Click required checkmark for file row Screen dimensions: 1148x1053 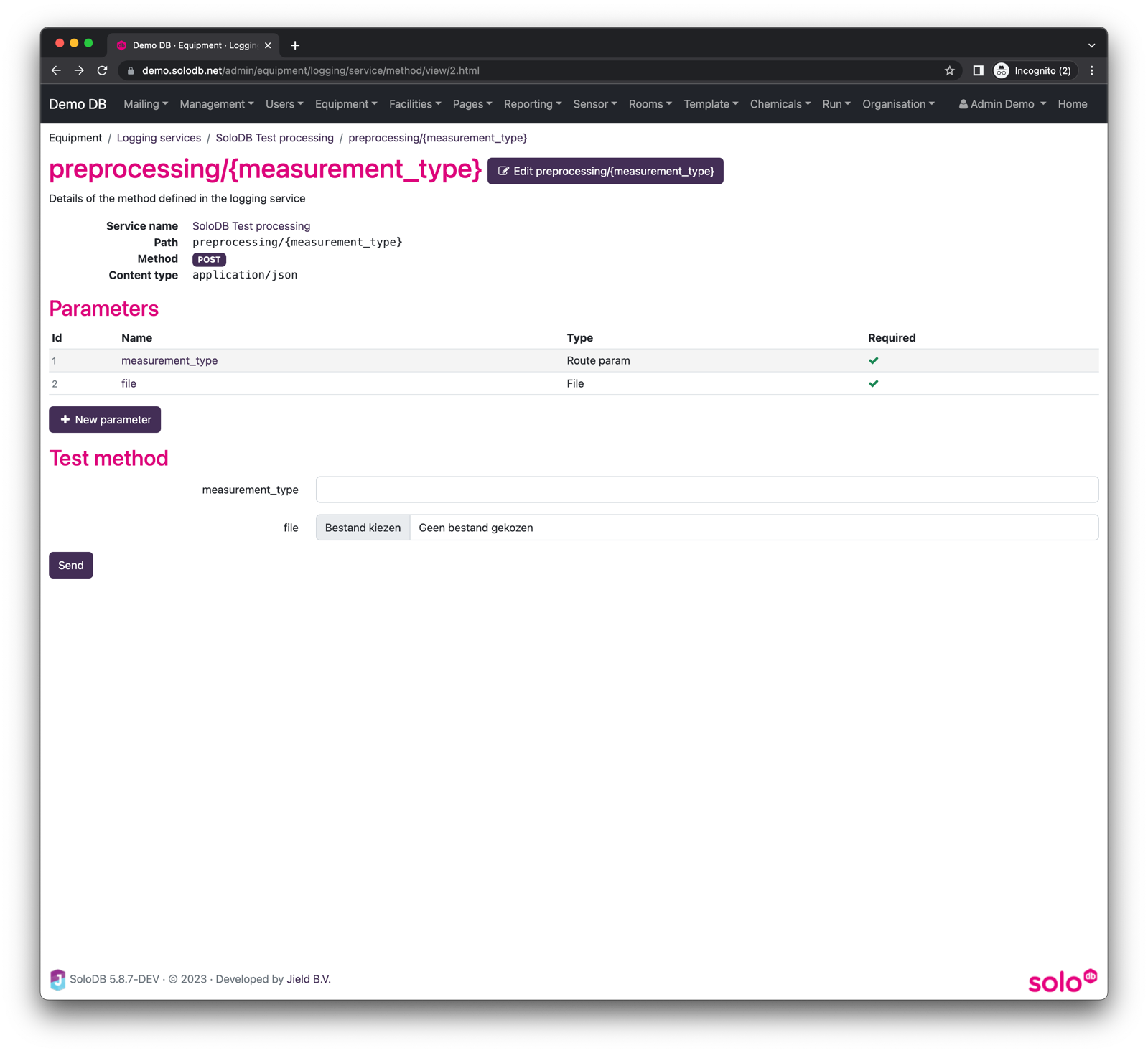873,383
